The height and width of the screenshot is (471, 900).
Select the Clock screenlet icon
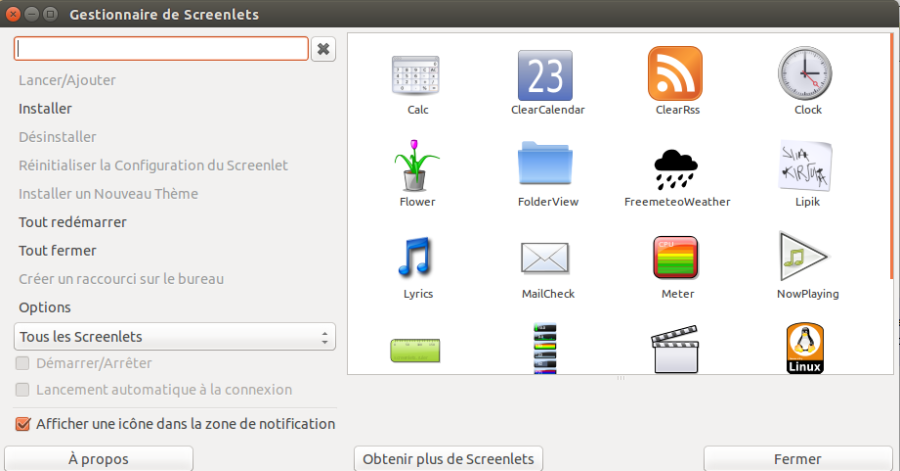point(805,73)
